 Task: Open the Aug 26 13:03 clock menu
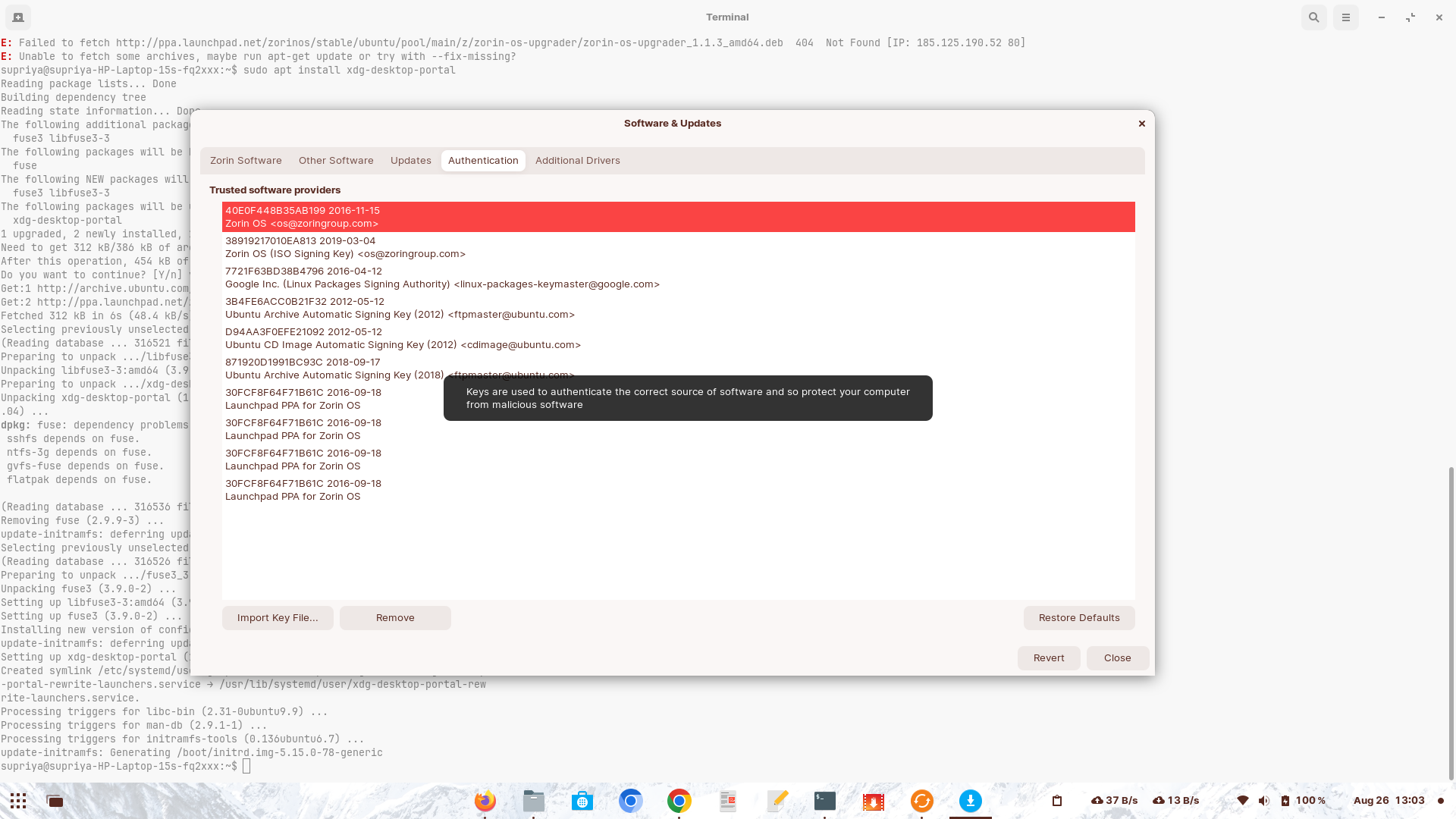[x=1389, y=801]
